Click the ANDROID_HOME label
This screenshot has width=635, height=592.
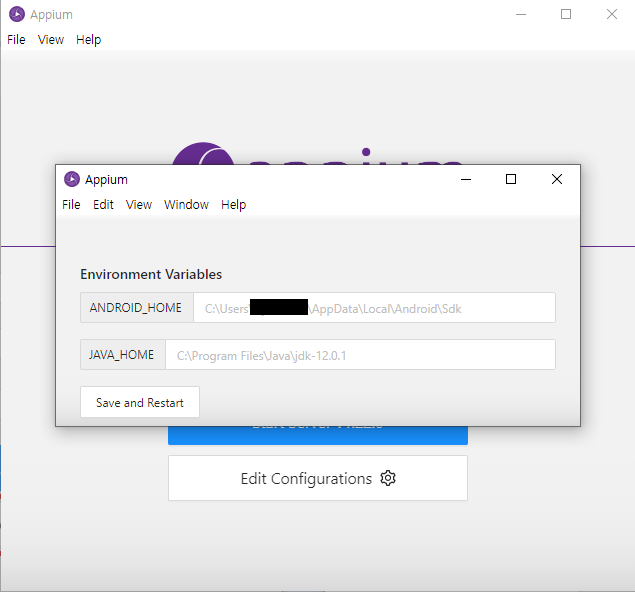[136, 308]
